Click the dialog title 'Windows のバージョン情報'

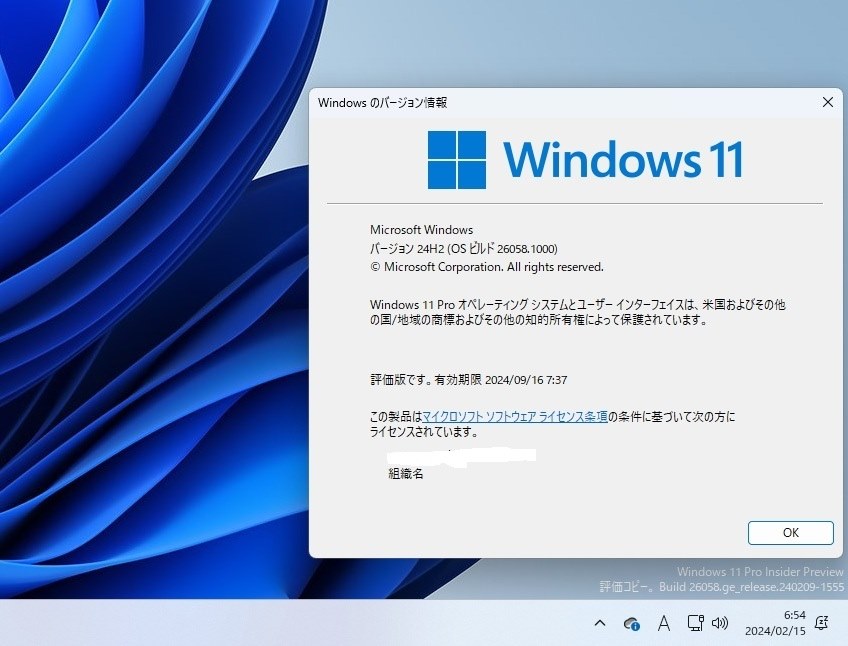point(382,102)
